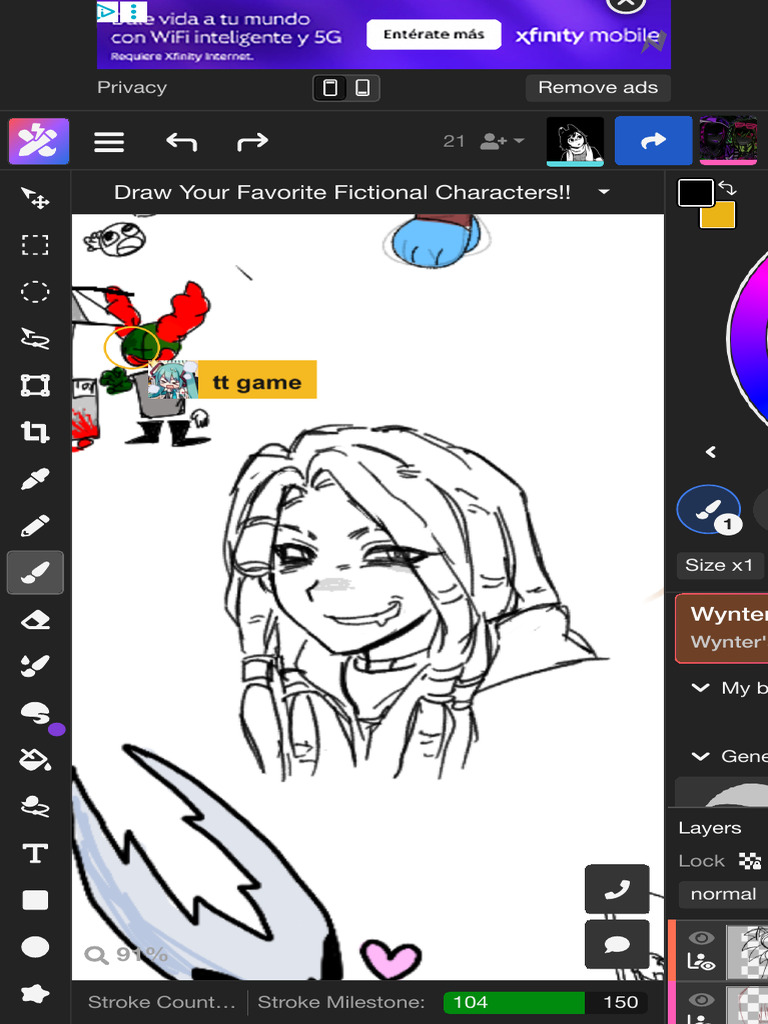
Task: Open the Size x1 brush size control
Action: (x=720, y=565)
